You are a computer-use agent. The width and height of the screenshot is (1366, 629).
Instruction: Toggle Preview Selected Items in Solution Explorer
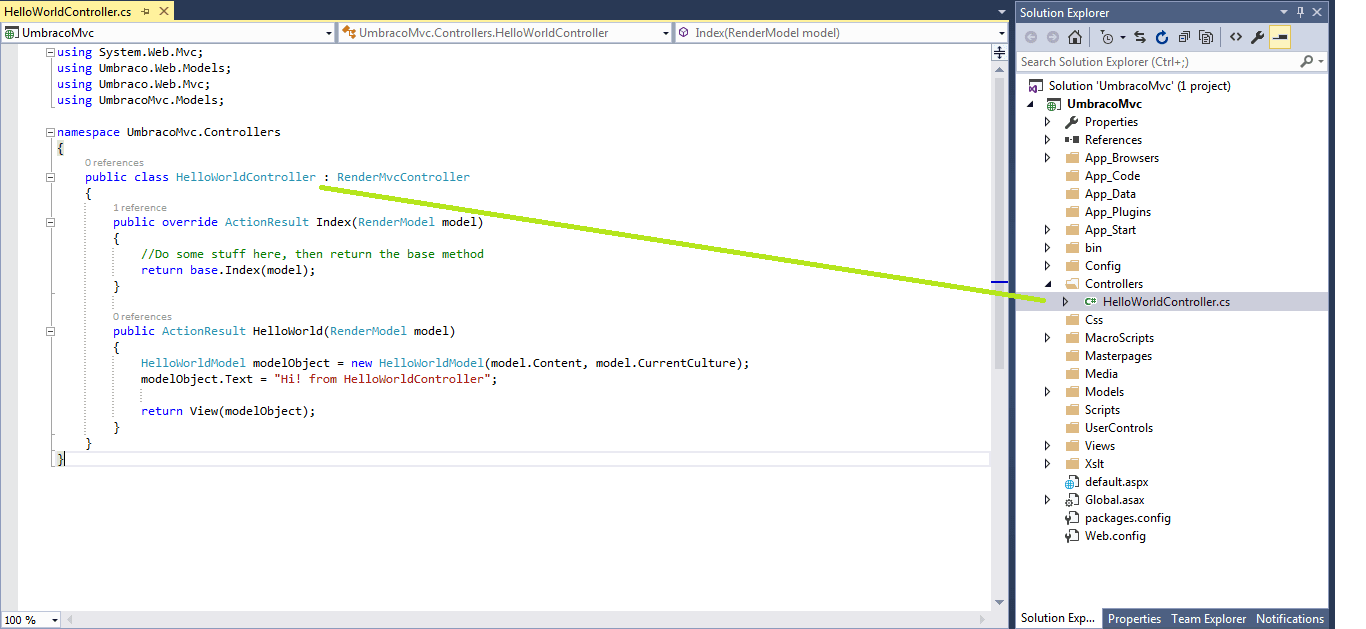(1280, 37)
